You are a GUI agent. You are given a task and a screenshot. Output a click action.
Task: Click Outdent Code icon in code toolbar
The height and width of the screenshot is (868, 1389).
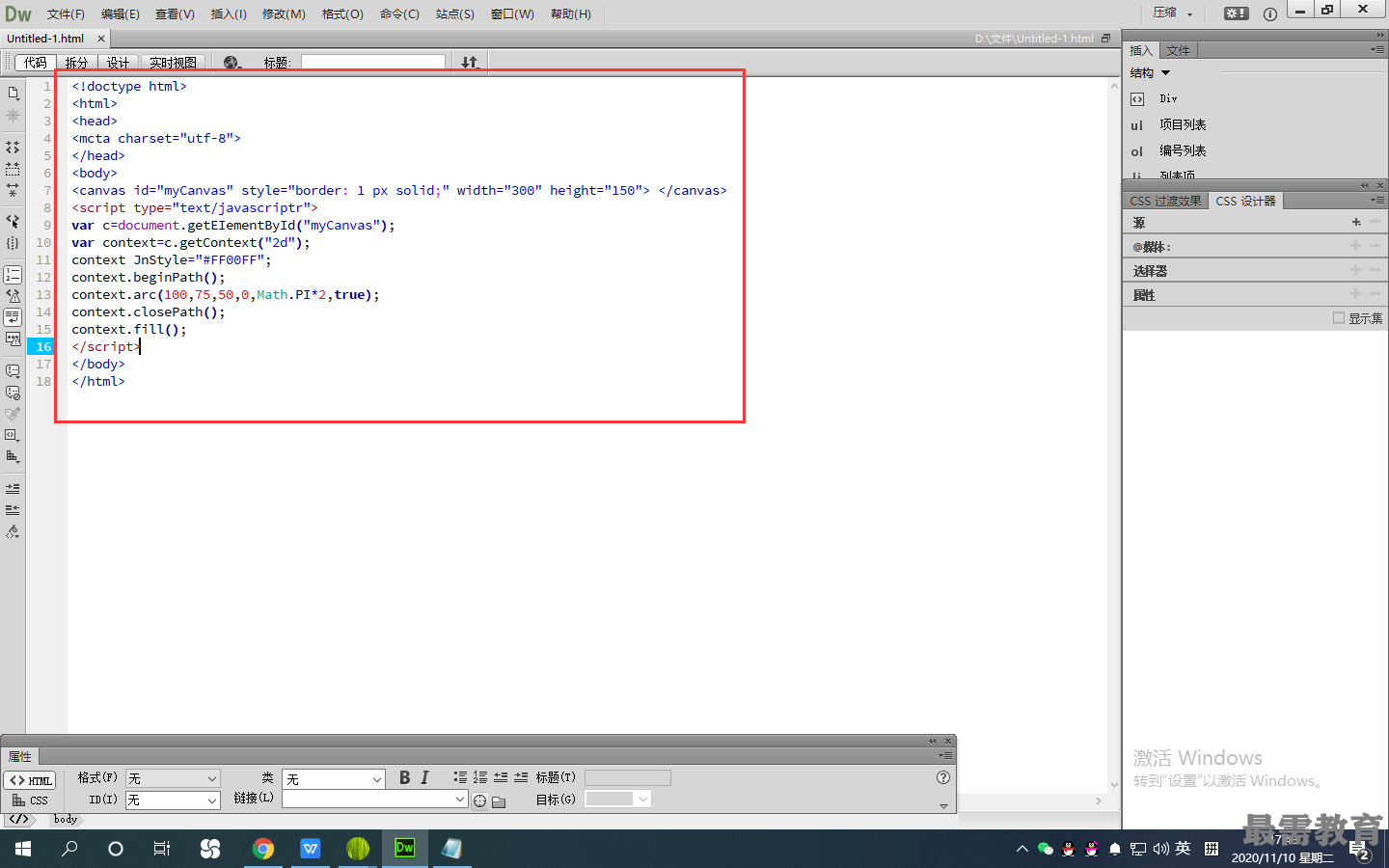point(13,509)
